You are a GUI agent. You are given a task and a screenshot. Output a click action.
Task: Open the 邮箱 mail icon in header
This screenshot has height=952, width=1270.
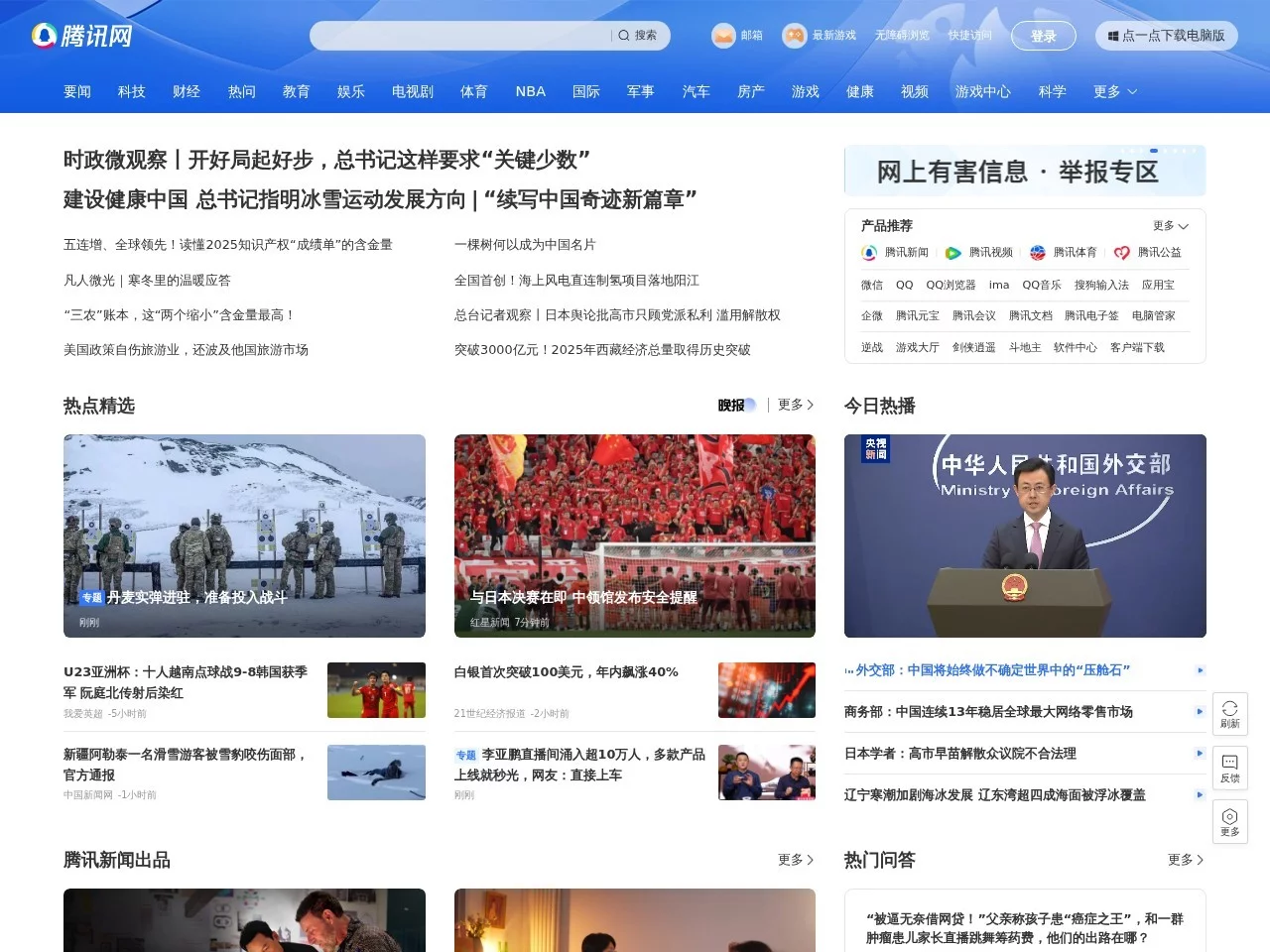[x=723, y=35]
